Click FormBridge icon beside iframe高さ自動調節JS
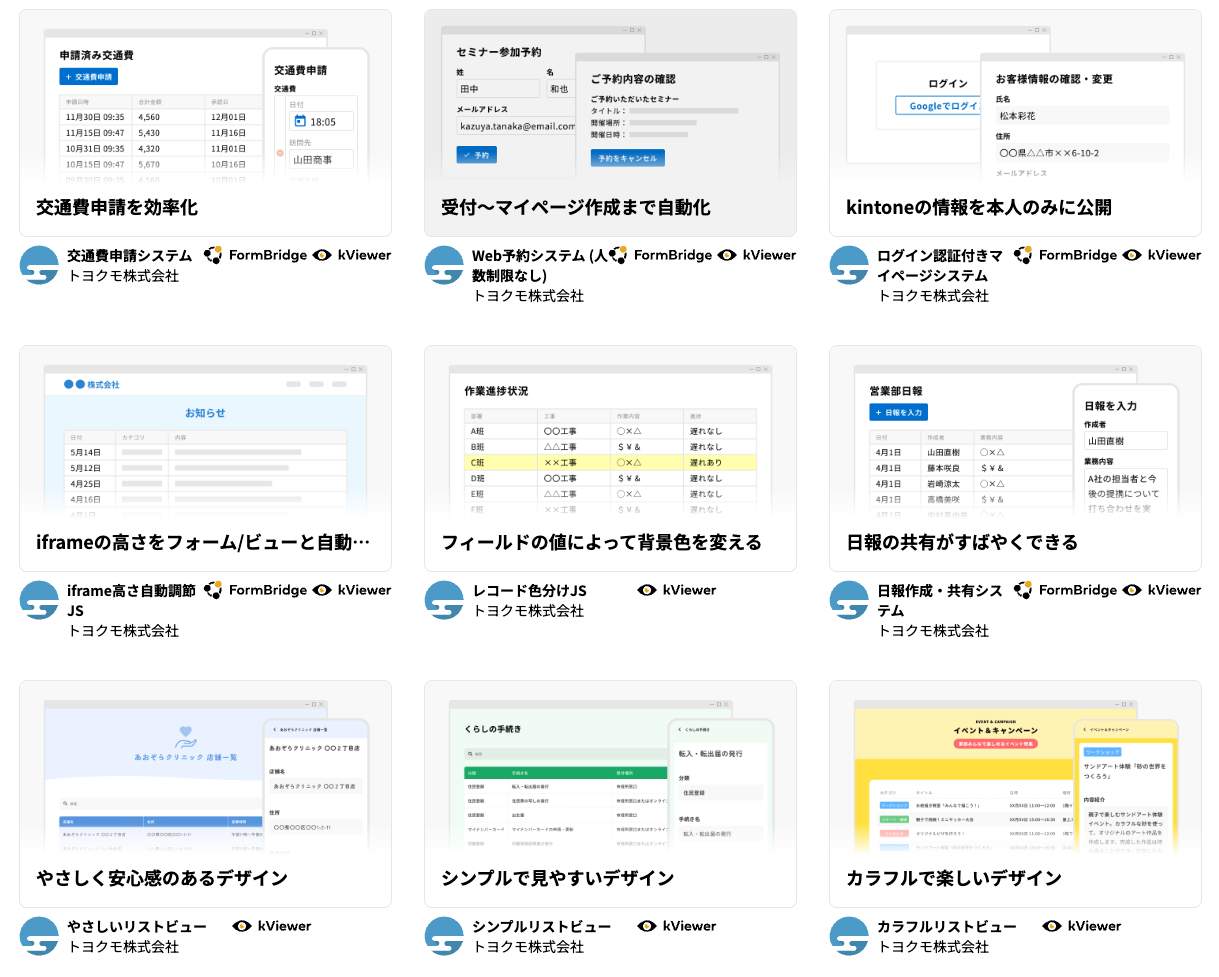Screen dimensions: 1219x977 click(x=213, y=590)
